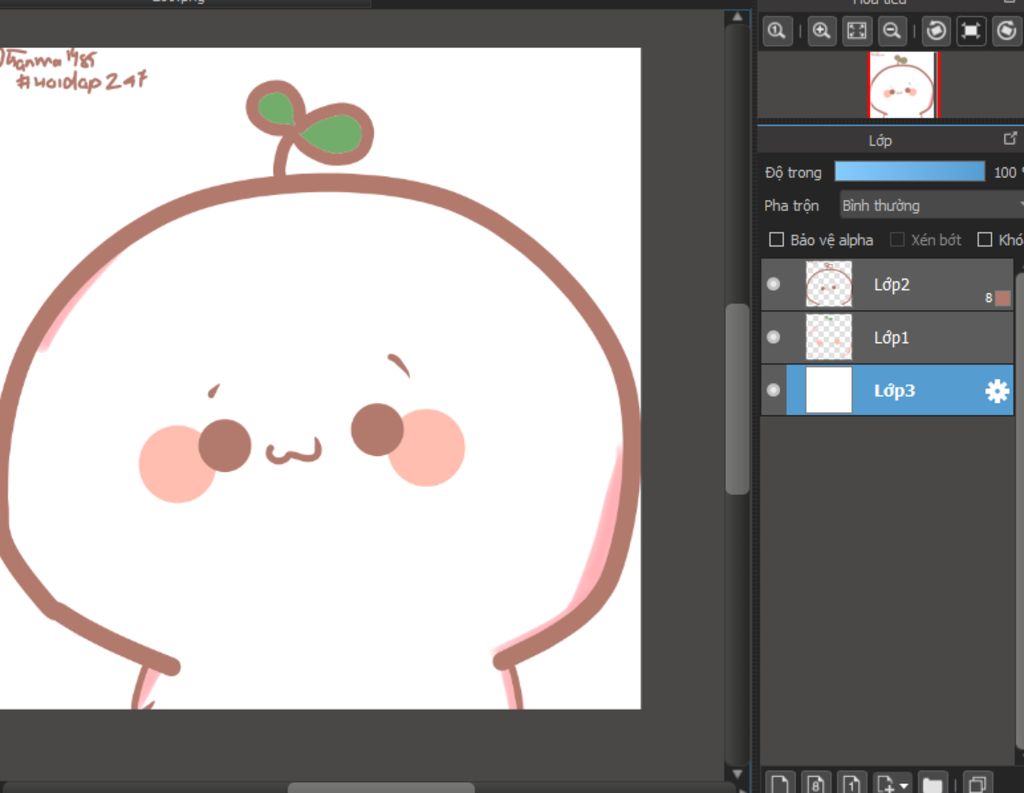Click the canvas vertical scrollbar thumb
Image resolution: width=1024 pixels, height=793 pixels.
[737, 398]
